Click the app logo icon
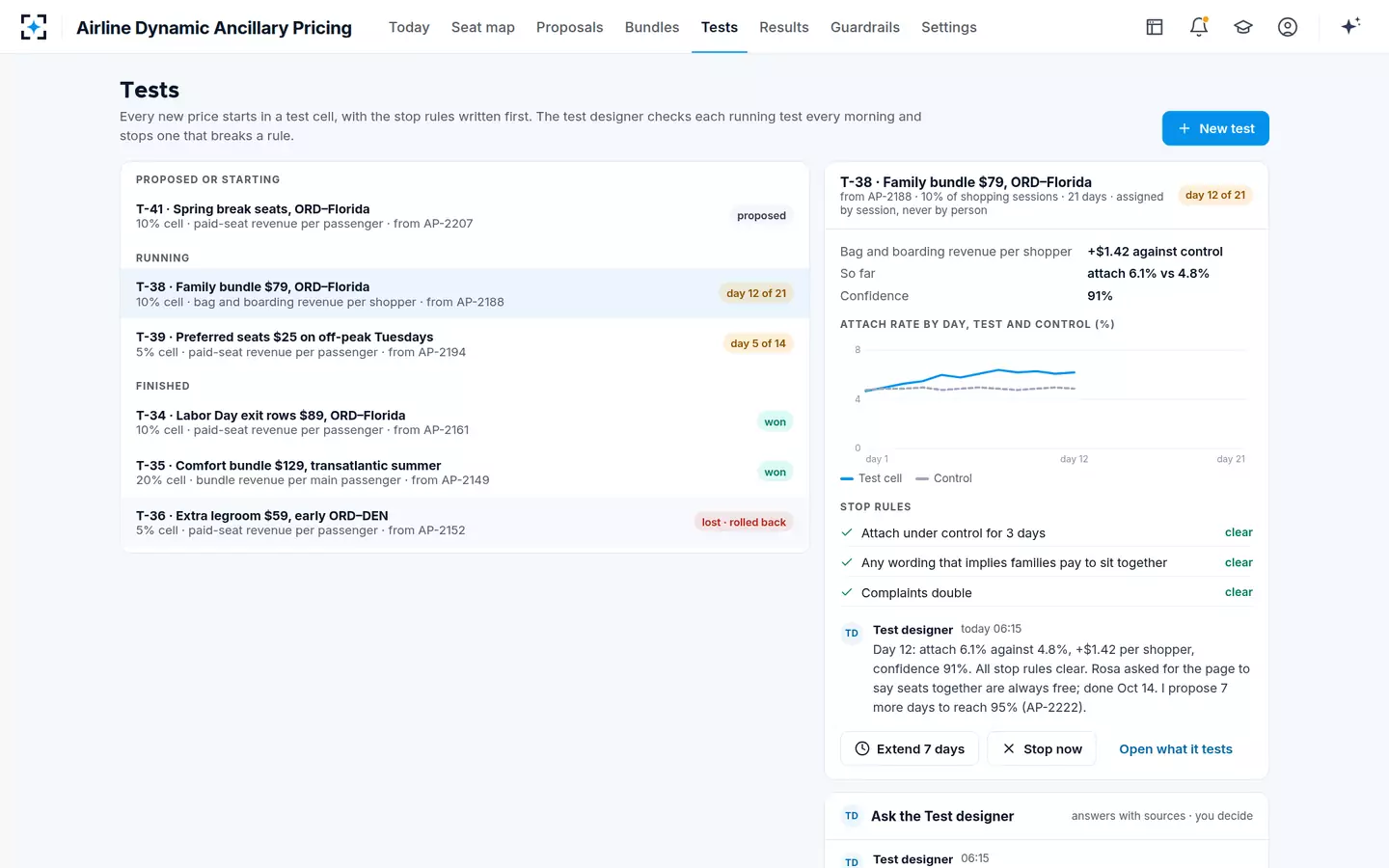The width and height of the screenshot is (1389, 868). click(34, 27)
